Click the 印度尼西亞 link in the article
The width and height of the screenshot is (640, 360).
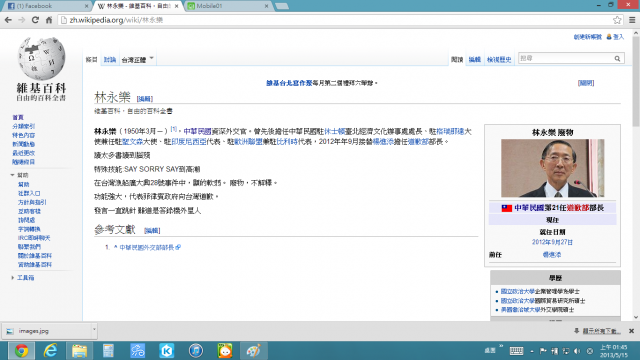[x=189, y=142]
